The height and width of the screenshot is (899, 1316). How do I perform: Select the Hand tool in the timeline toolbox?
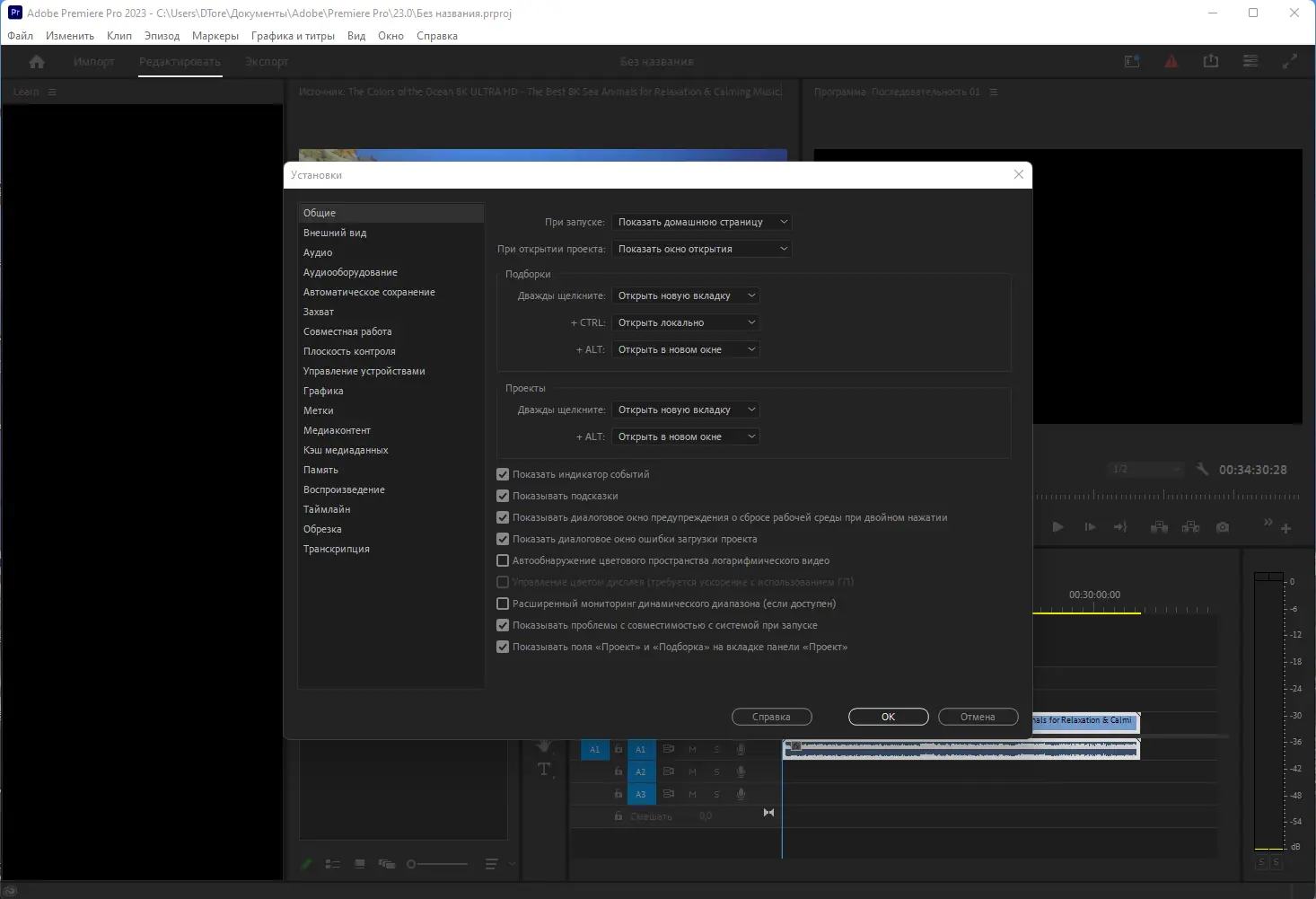pyautogui.click(x=544, y=745)
